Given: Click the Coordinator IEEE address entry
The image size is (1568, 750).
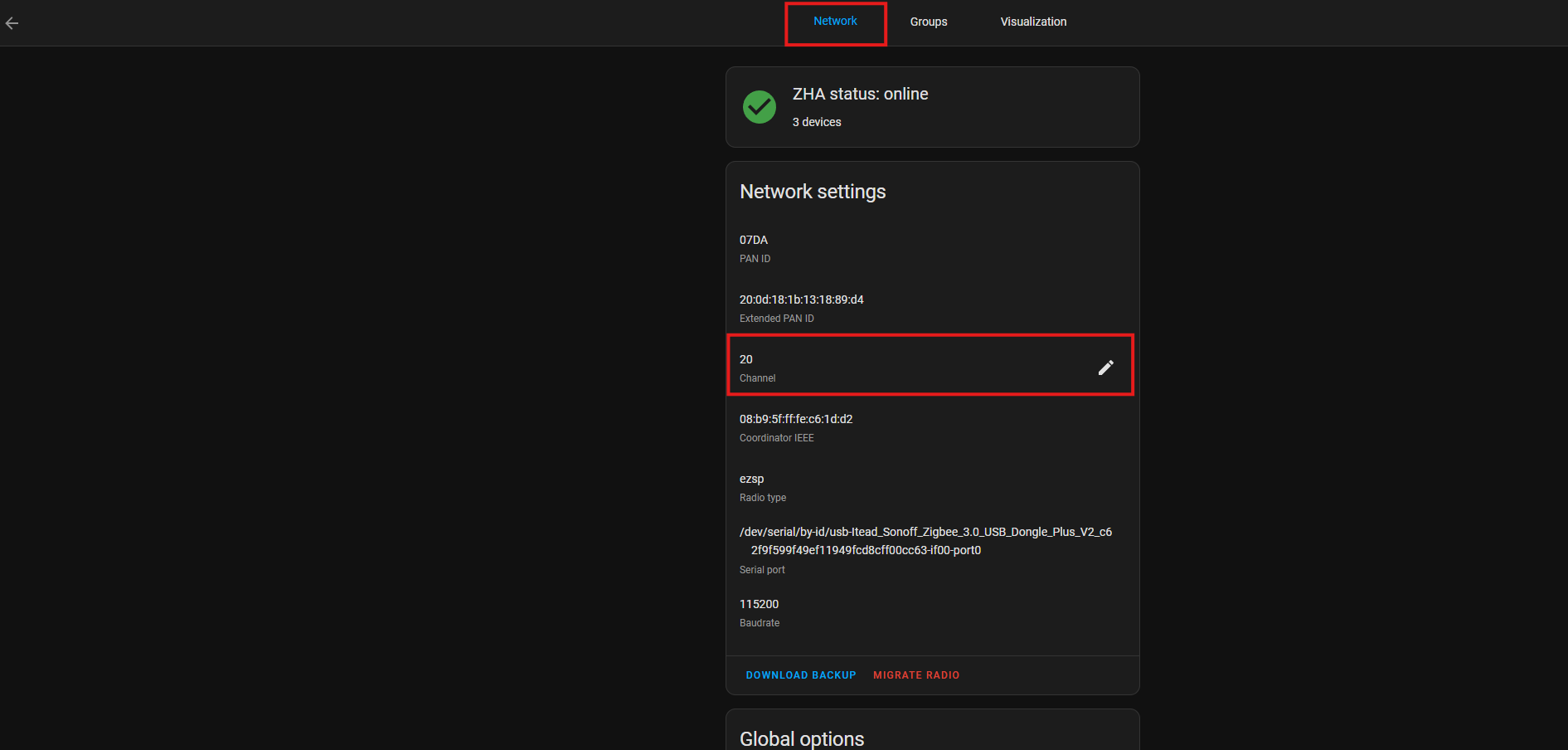Looking at the screenshot, I should (796, 426).
